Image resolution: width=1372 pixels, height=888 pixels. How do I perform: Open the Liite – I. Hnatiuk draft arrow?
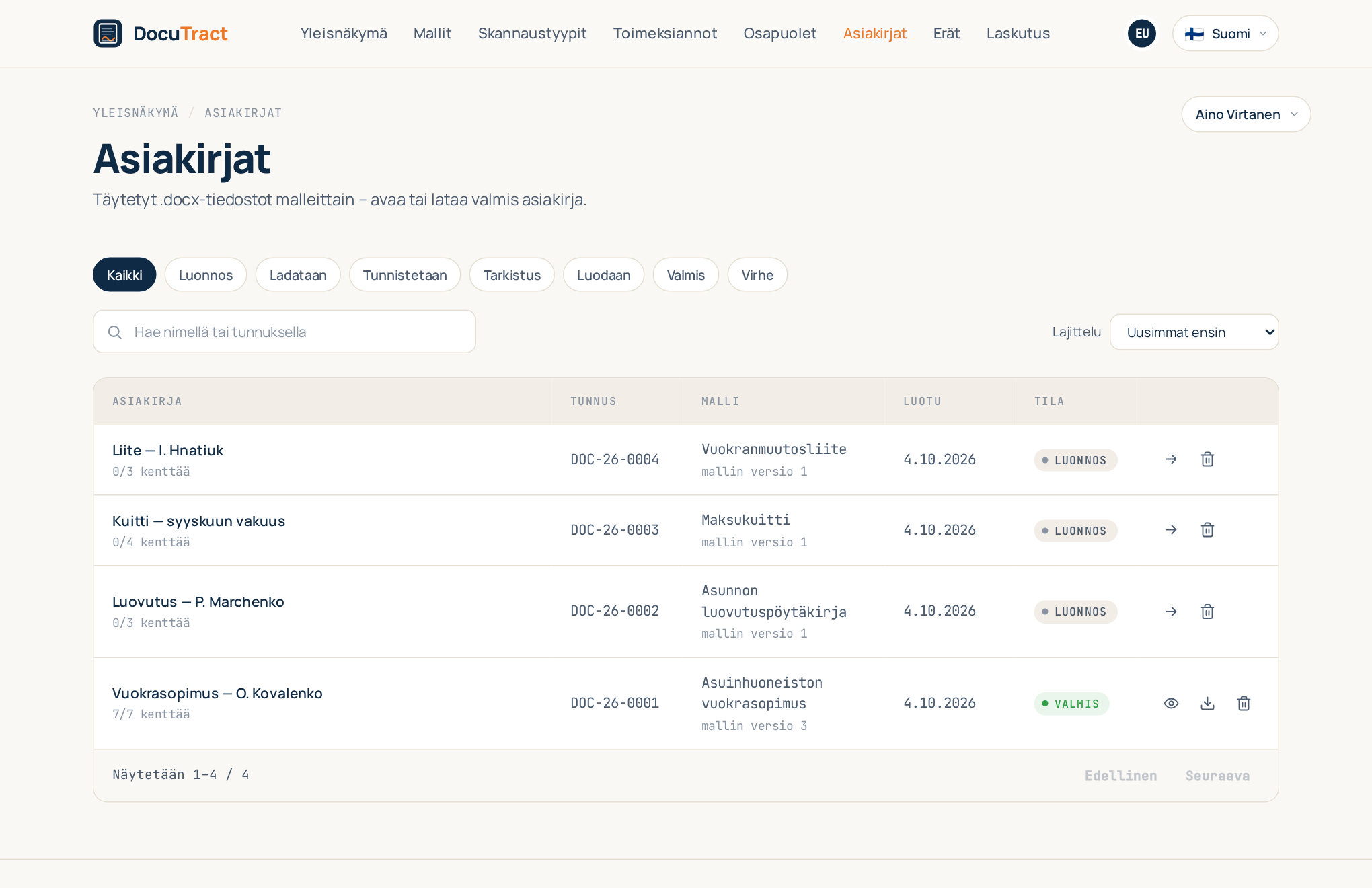(x=1171, y=459)
